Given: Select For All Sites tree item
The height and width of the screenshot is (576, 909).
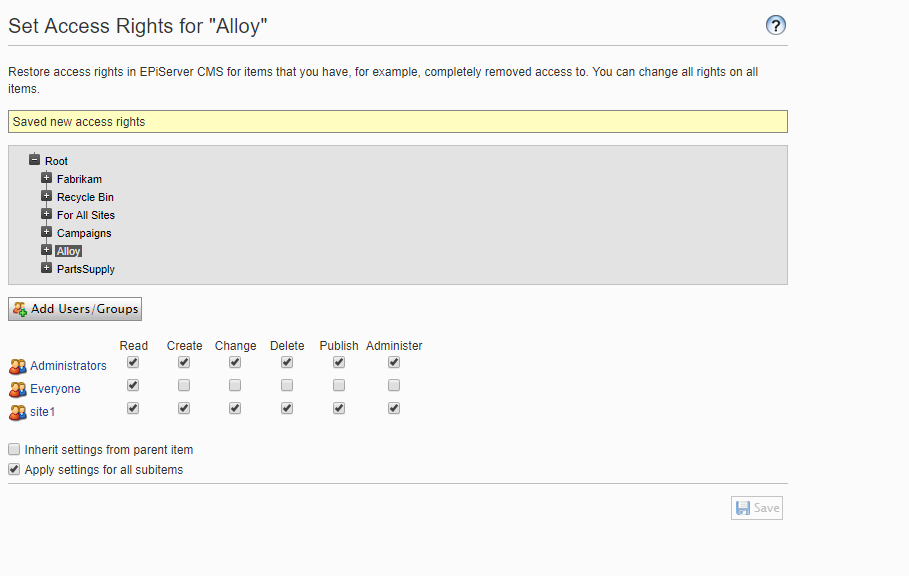Looking at the screenshot, I should click(x=85, y=215).
